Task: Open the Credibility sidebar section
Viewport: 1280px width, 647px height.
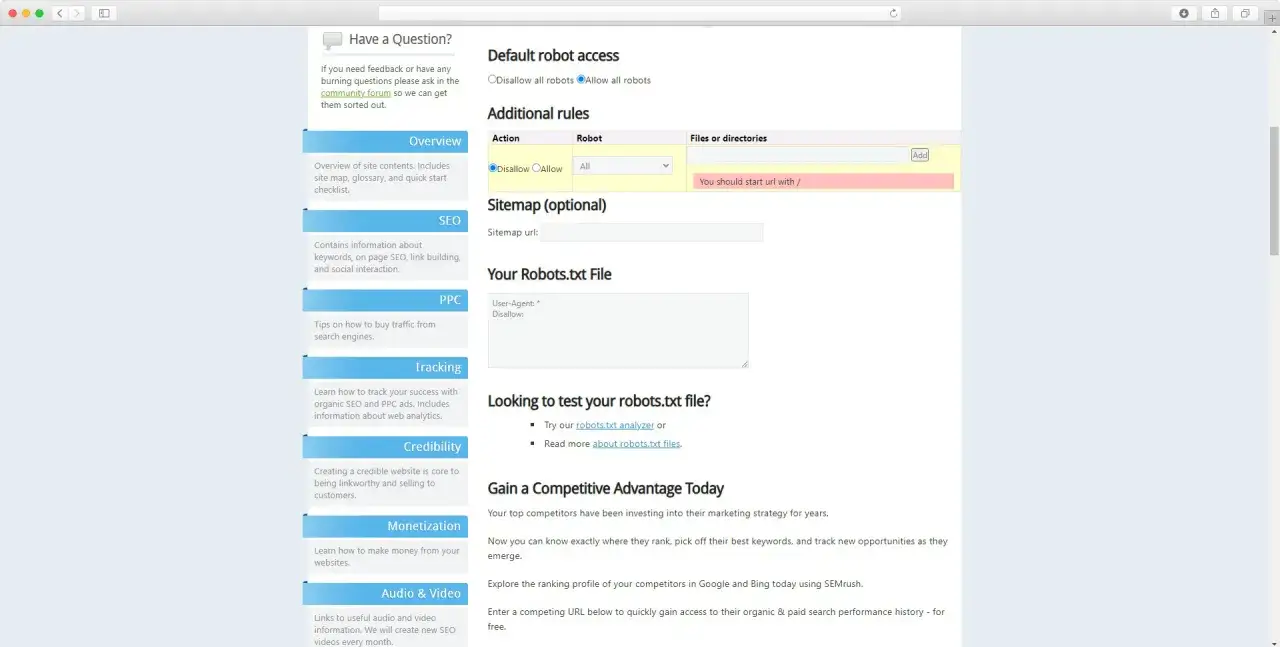Action: (385, 446)
